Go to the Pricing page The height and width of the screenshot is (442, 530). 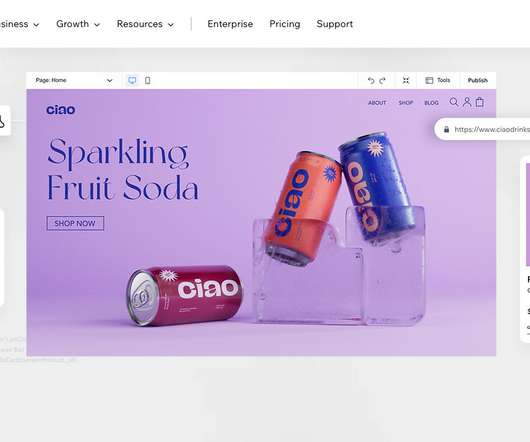point(285,24)
